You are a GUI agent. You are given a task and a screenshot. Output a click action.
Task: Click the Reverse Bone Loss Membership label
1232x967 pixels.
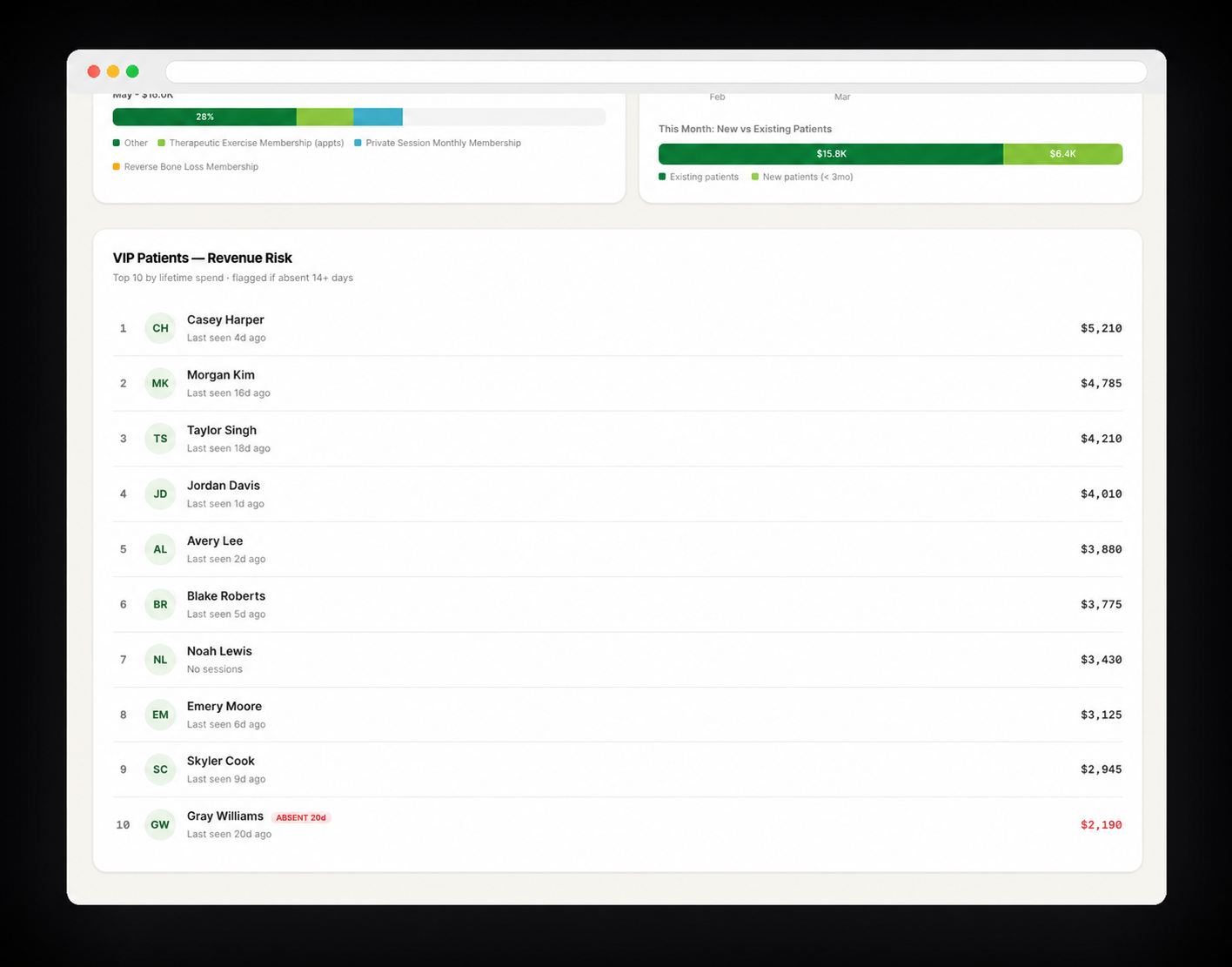(x=191, y=166)
